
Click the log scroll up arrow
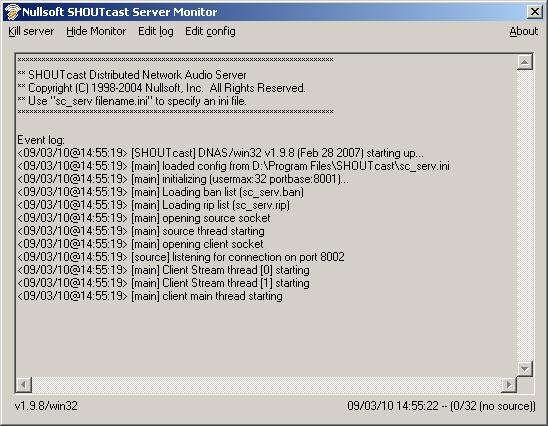click(524, 62)
